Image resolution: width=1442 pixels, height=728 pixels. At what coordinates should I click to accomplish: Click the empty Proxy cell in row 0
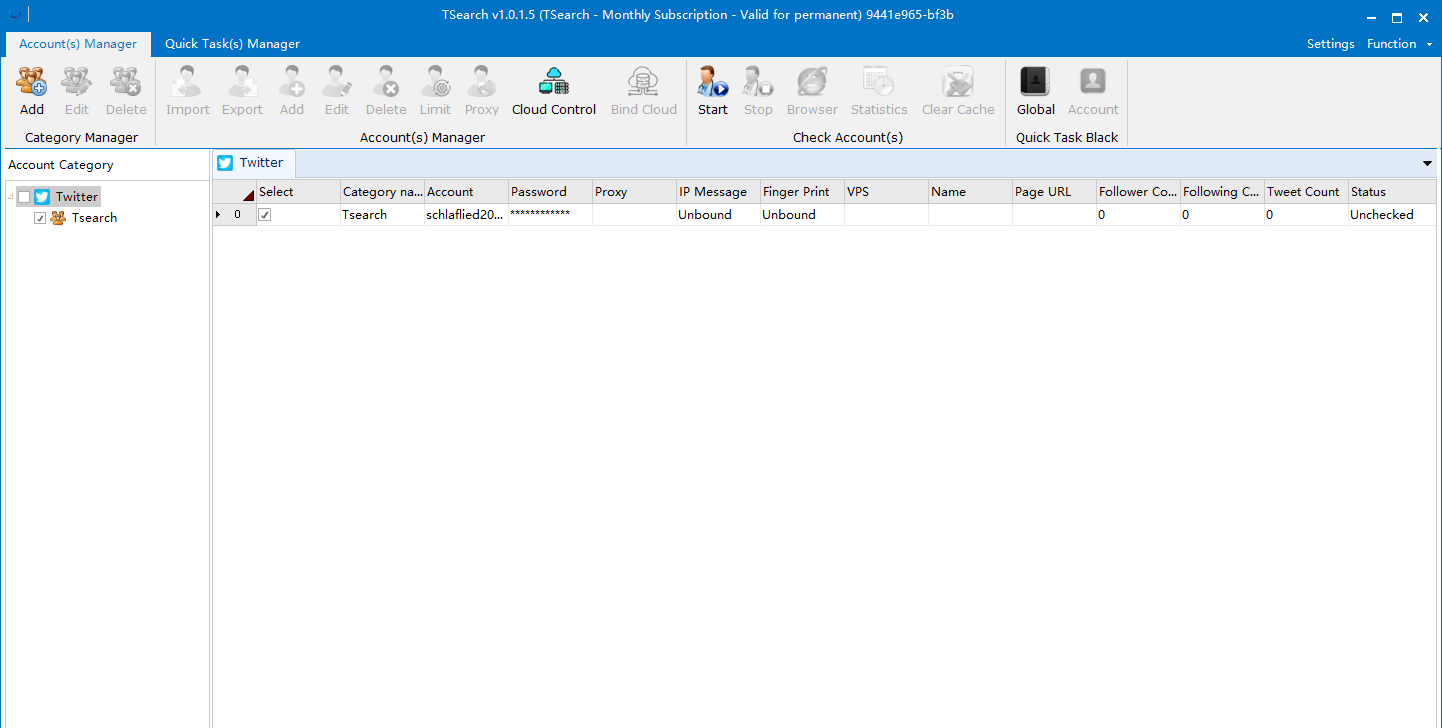pyautogui.click(x=634, y=215)
